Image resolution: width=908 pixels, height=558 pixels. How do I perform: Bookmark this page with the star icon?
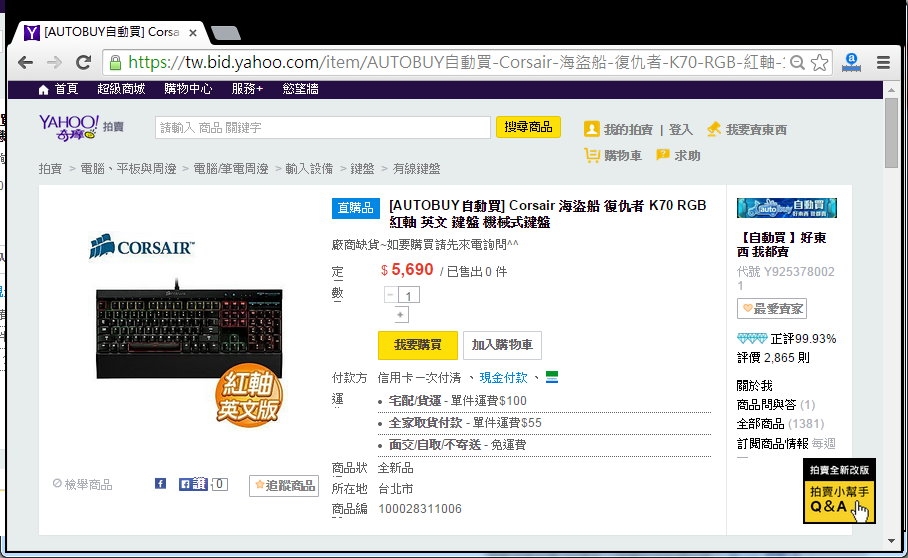819,63
